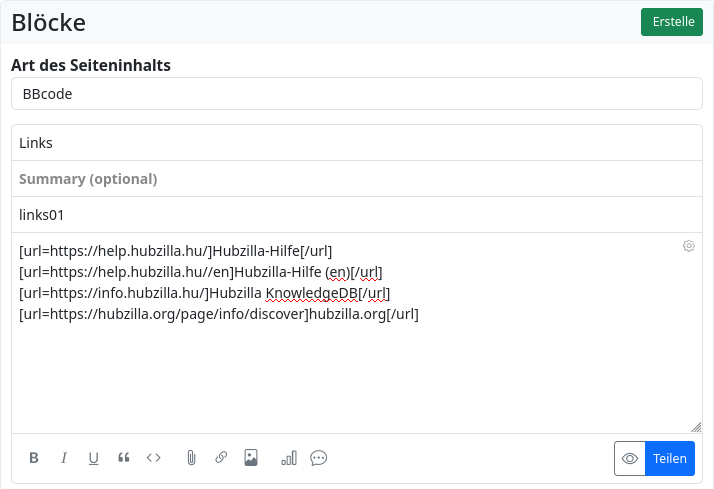The height and width of the screenshot is (489, 714).
Task: Insert code tags
Action: tap(154, 458)
